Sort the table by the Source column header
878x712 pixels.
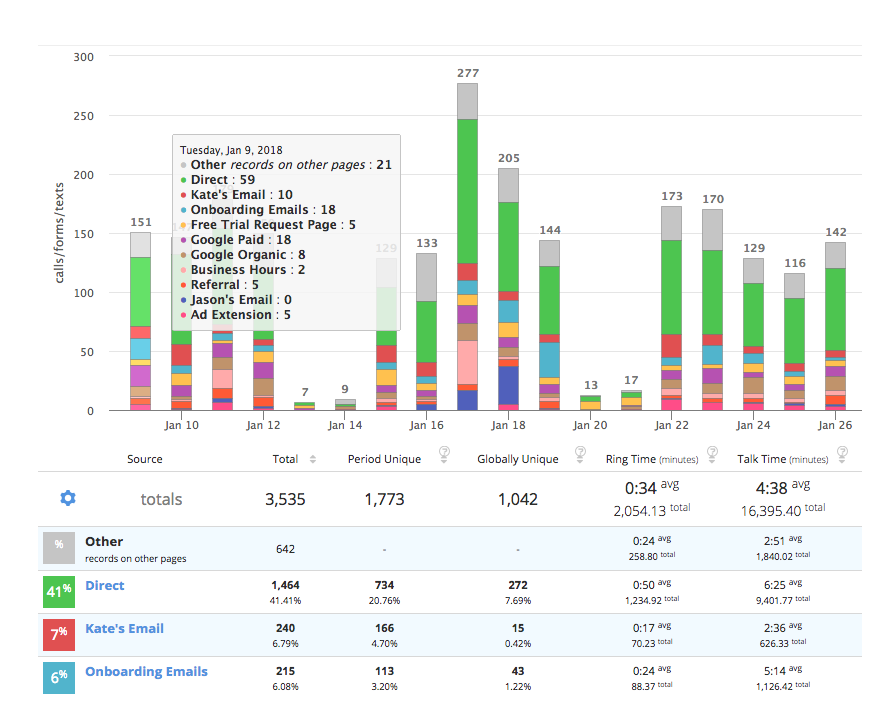144,458
